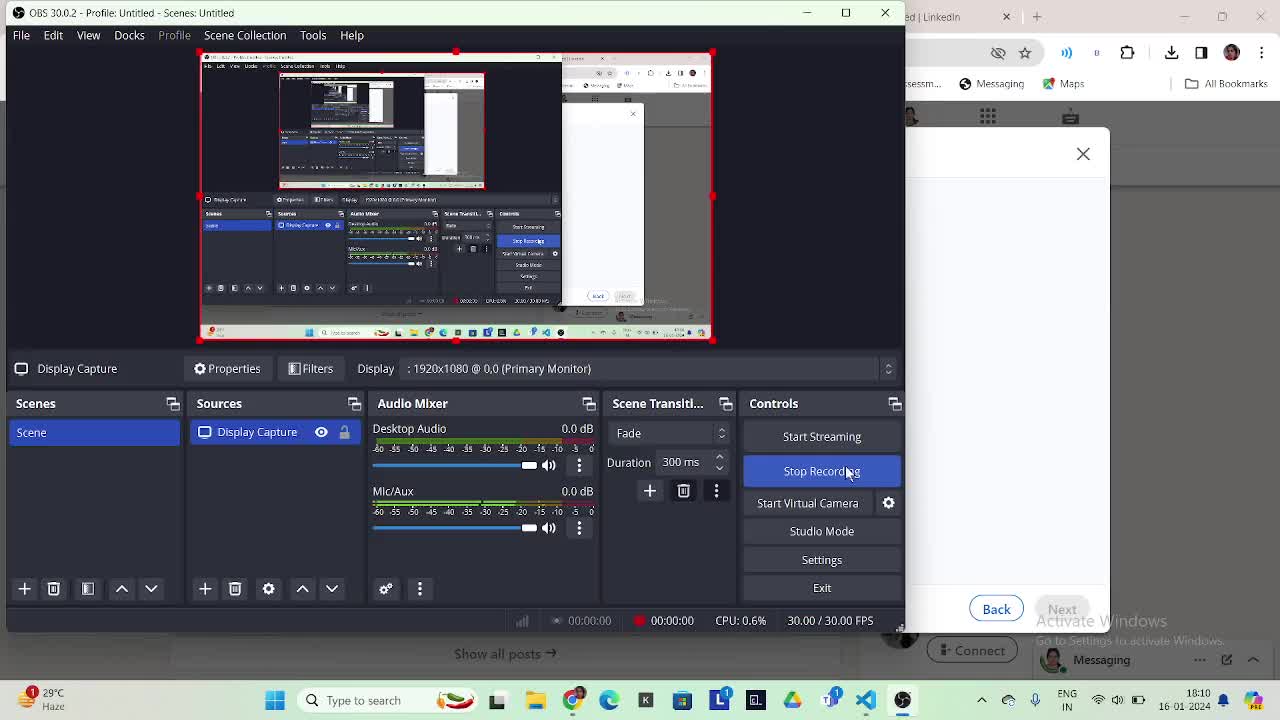Undock the Scene Transitions panel icon
Image resolution: width=1280 pixels, height=720 pixels.
coord(726,404)
